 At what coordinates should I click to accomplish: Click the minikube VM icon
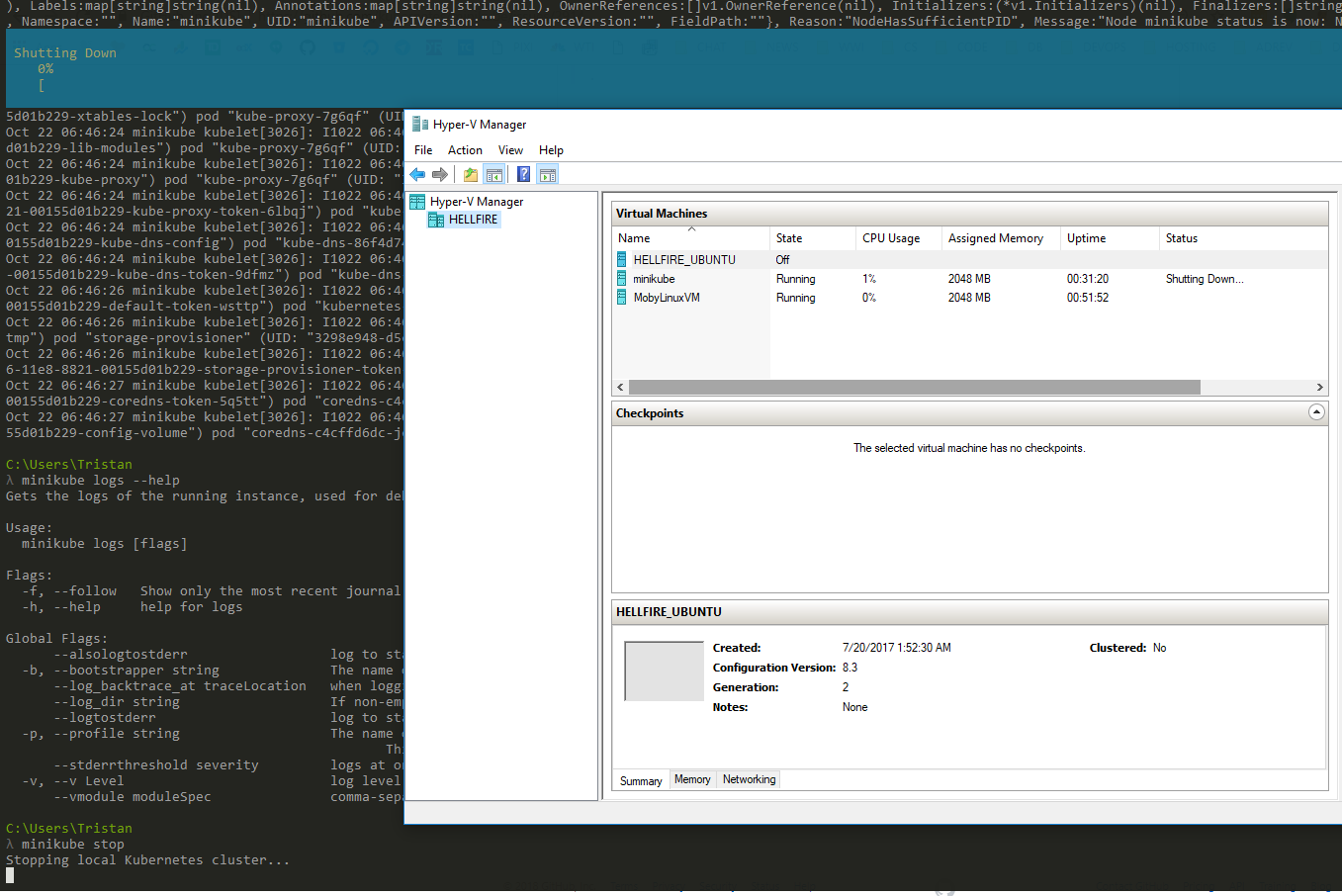tap(622, 279)
